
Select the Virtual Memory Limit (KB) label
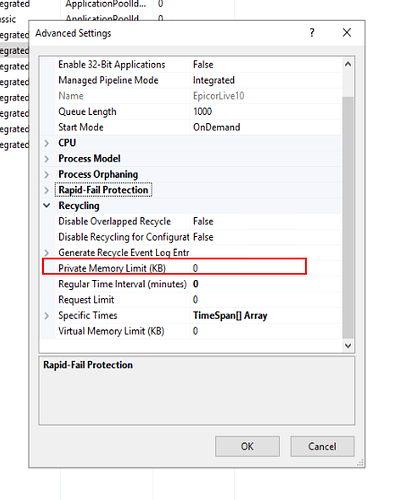click(111, 331)
